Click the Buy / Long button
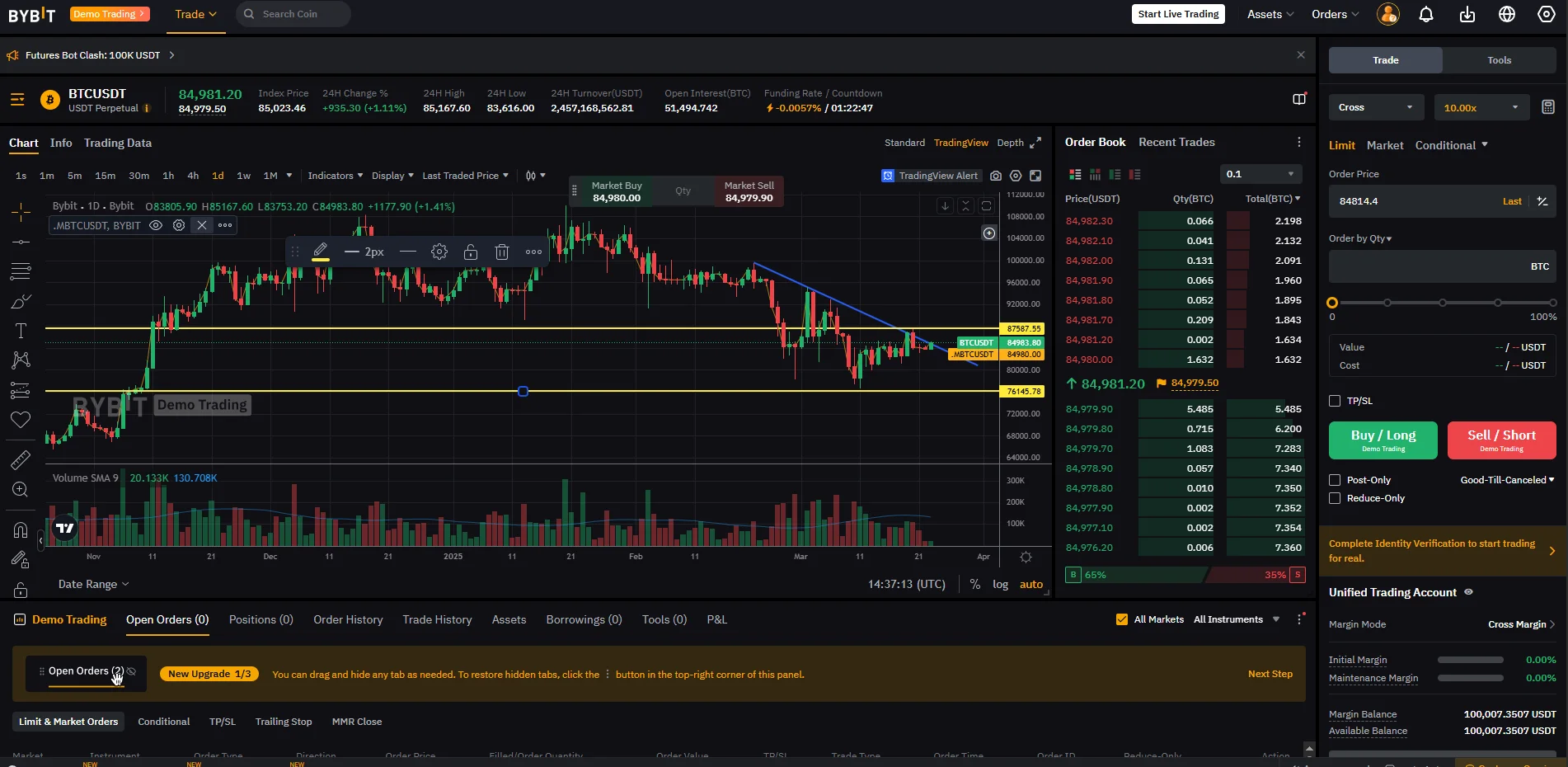 (1383, 440)
